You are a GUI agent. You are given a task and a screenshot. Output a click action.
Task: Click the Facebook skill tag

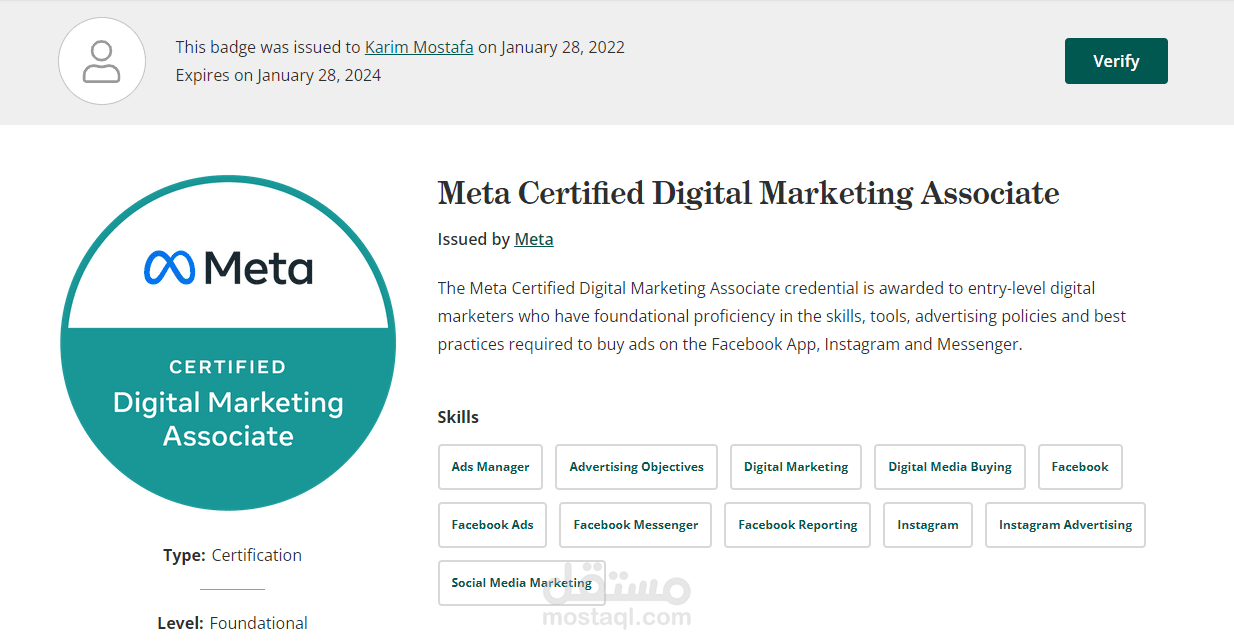[1080, 467]
